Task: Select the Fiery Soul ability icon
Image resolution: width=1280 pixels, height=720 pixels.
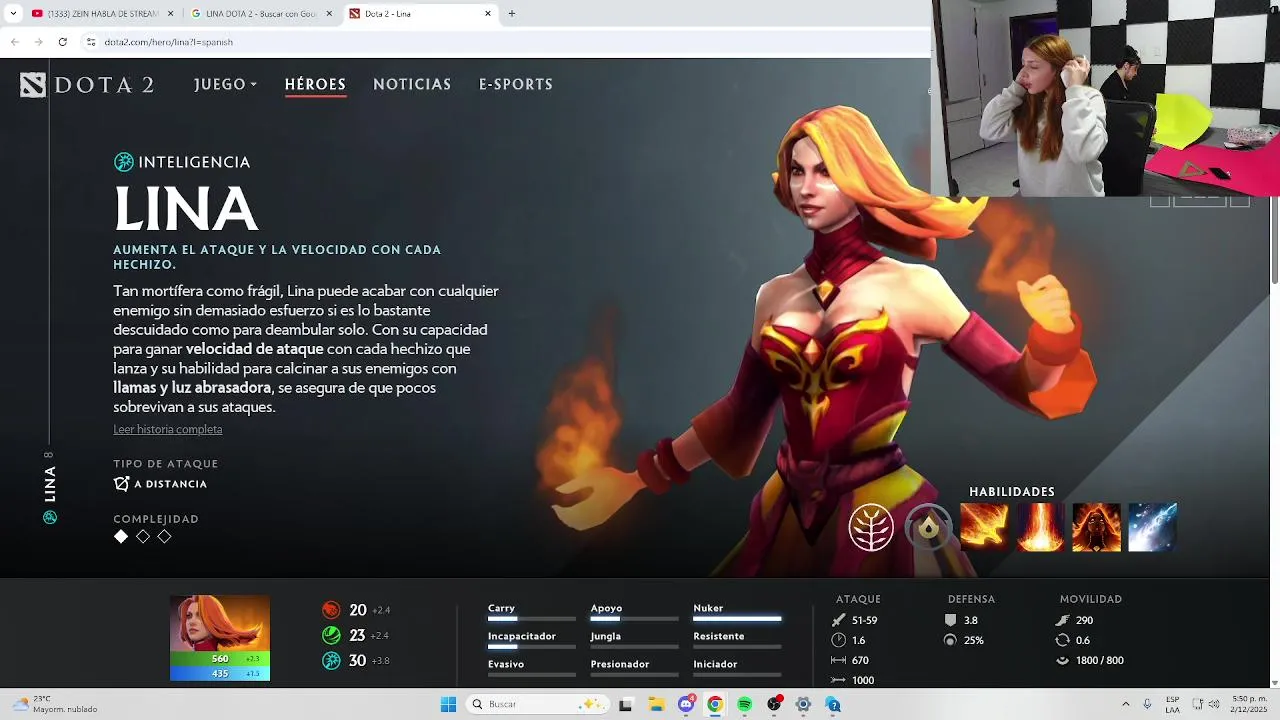Action: [x=1096, y=527]
